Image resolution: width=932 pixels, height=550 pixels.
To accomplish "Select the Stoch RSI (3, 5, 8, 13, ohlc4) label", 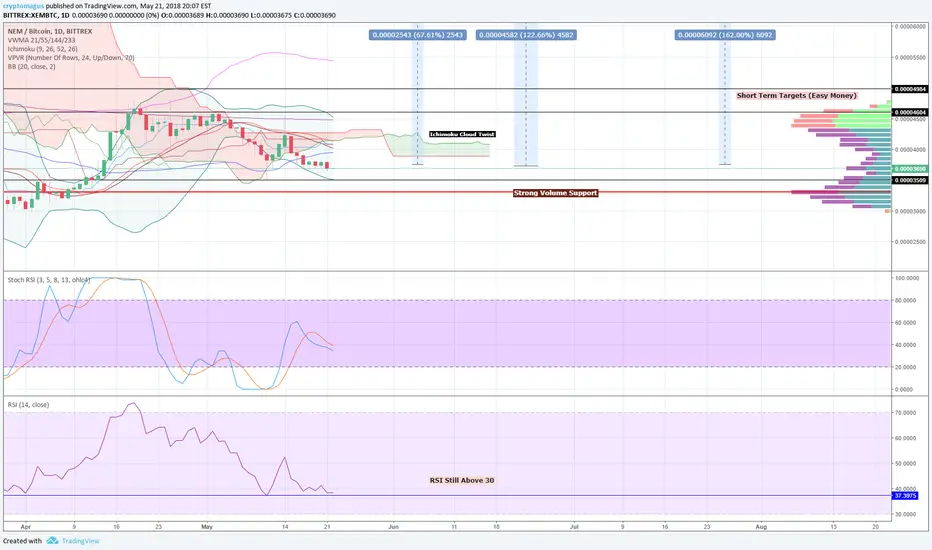I will click(49, 279).
